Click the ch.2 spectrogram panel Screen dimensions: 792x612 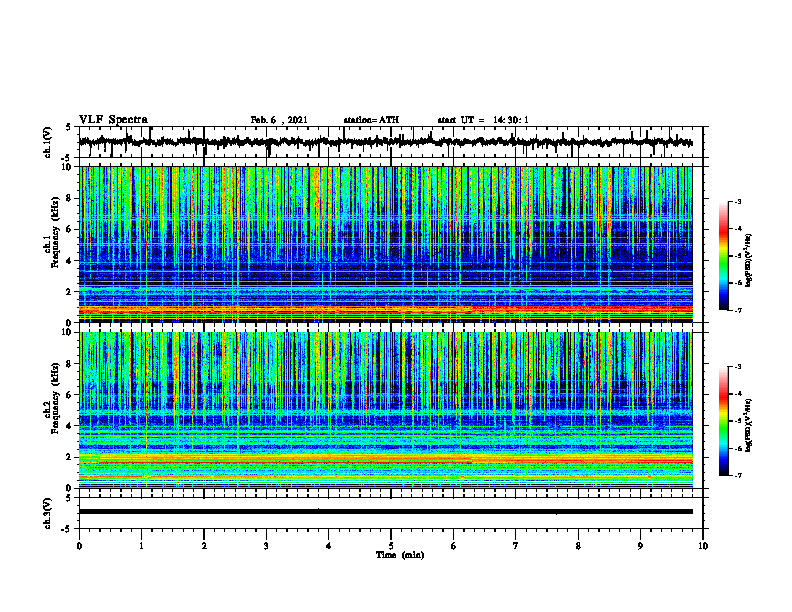click(x=385, y=410)
